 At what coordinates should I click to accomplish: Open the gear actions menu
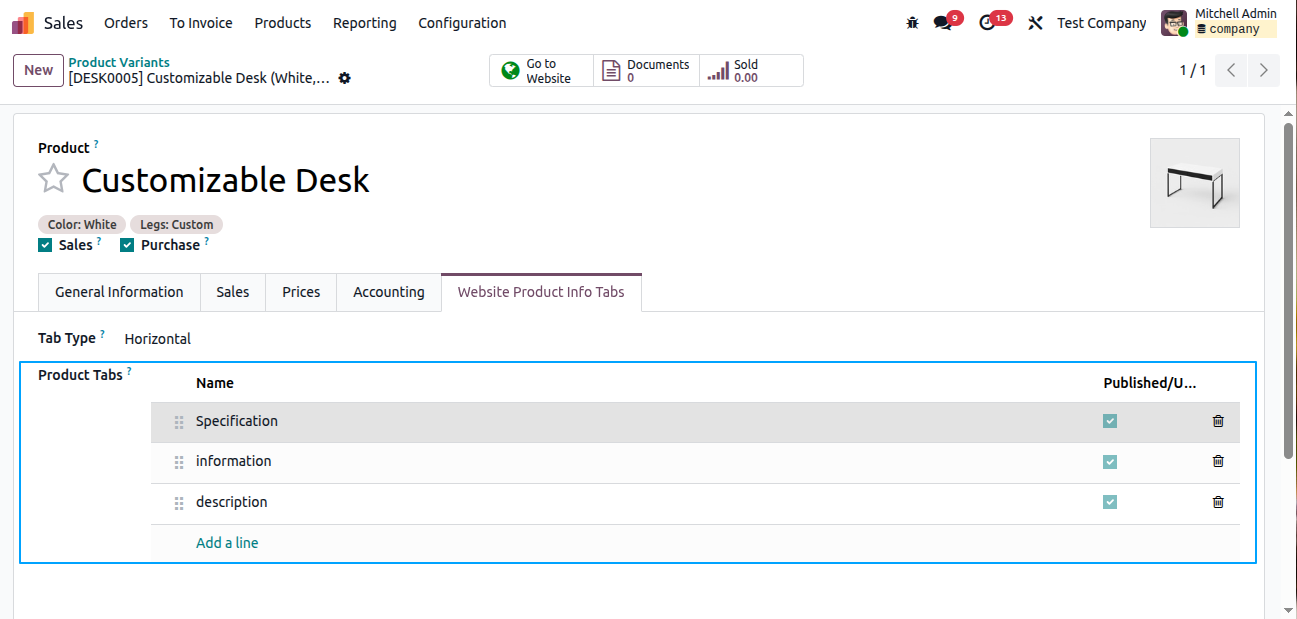pyautogui.click(x=345, y=78)
